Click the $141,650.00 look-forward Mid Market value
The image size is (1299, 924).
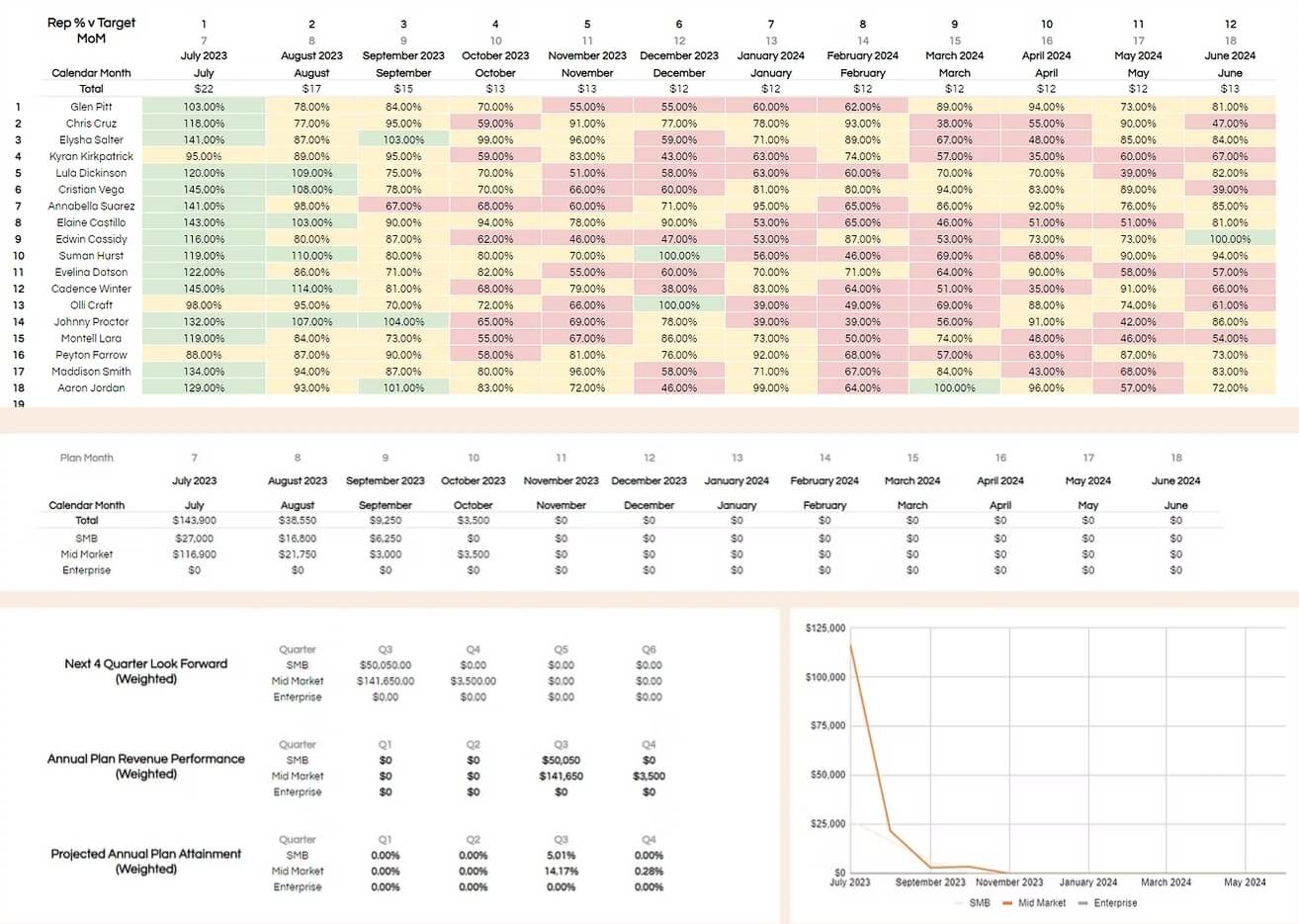[x=386, y=681]
